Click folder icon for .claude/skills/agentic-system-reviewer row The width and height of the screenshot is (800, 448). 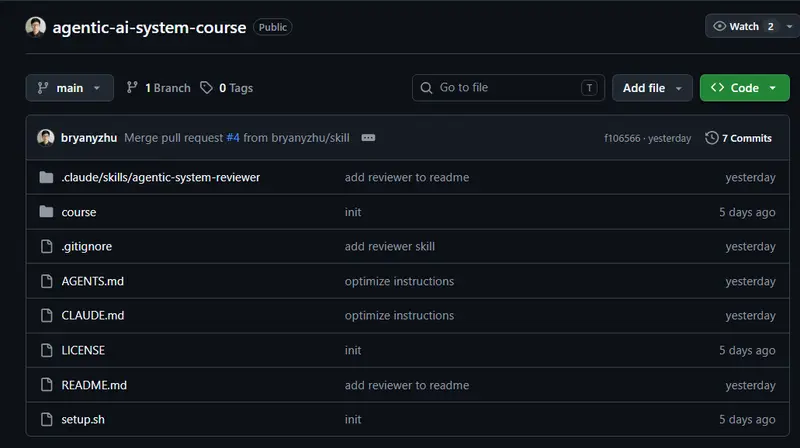click(46, 177)
